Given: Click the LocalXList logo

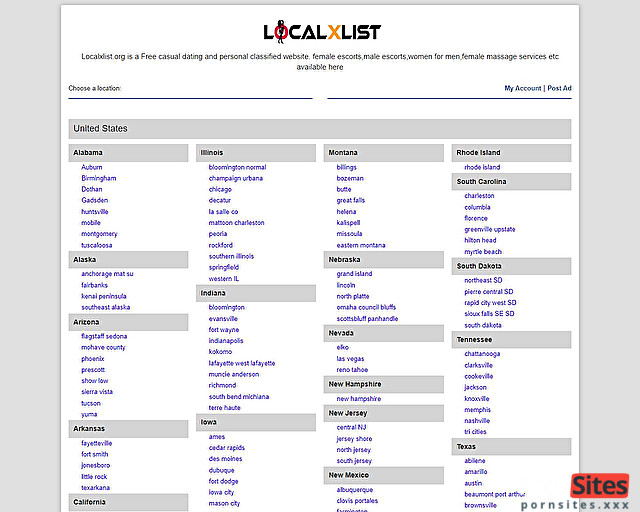Looking at the screenshot, I should pyautogui.click(x=322, y=32).
